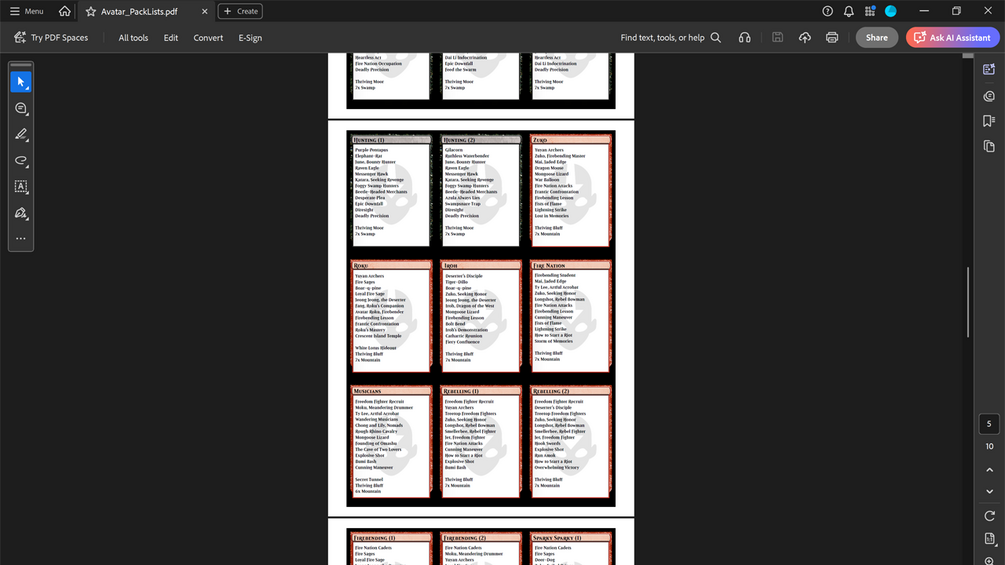Select the Draw freehand tool
The width and height of the screenshot is (1005, 565).
21,161
